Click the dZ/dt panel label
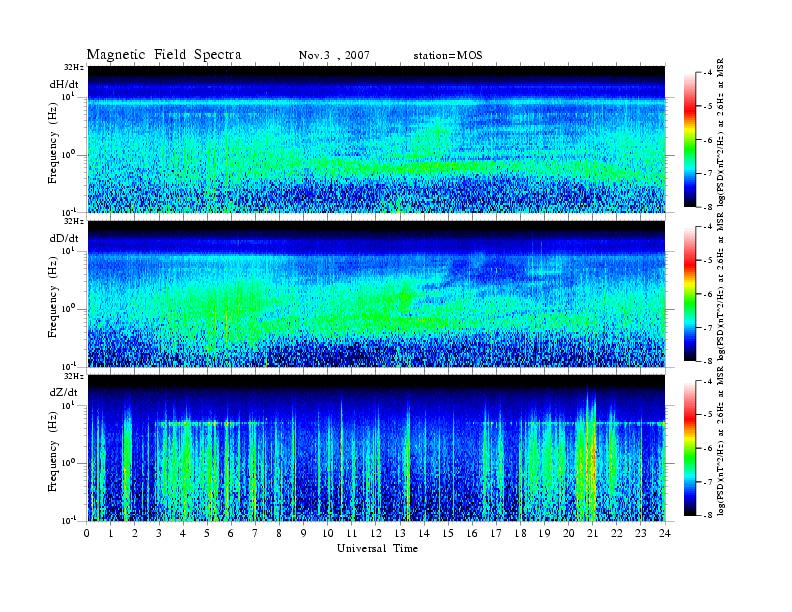 (x=64, y=392)
